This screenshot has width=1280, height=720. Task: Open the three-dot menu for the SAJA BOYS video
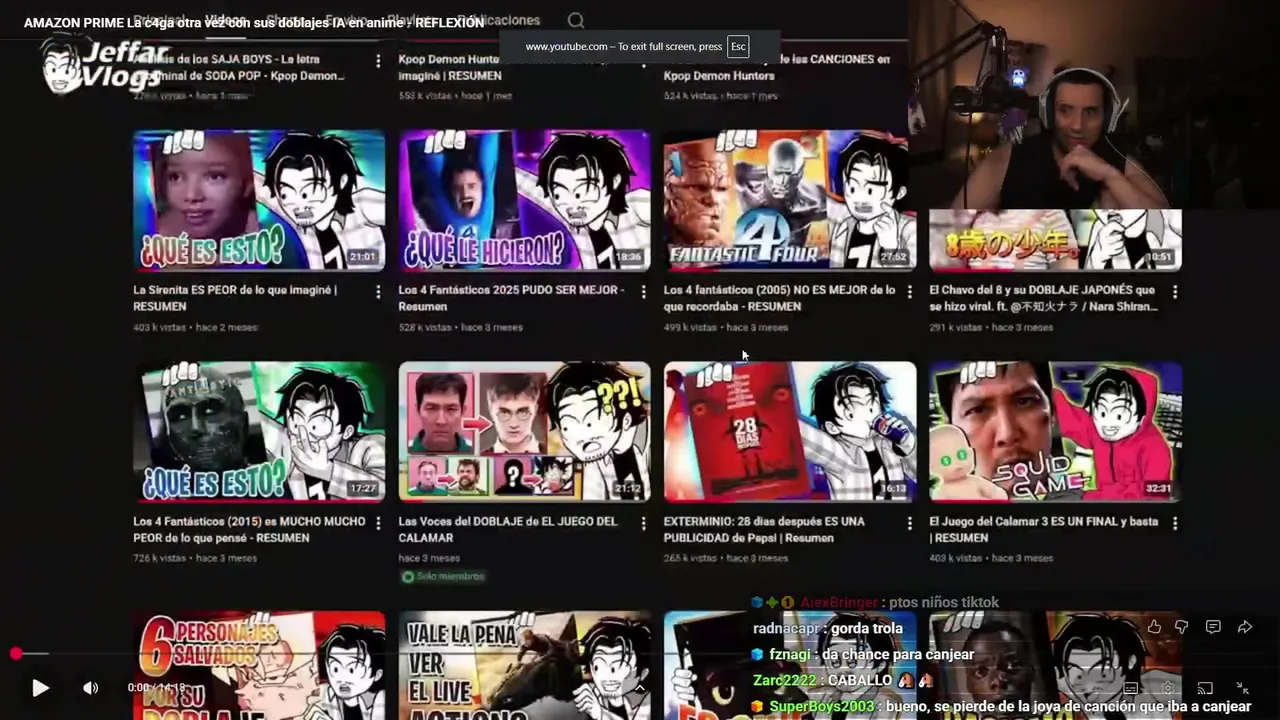click(378, 61)
